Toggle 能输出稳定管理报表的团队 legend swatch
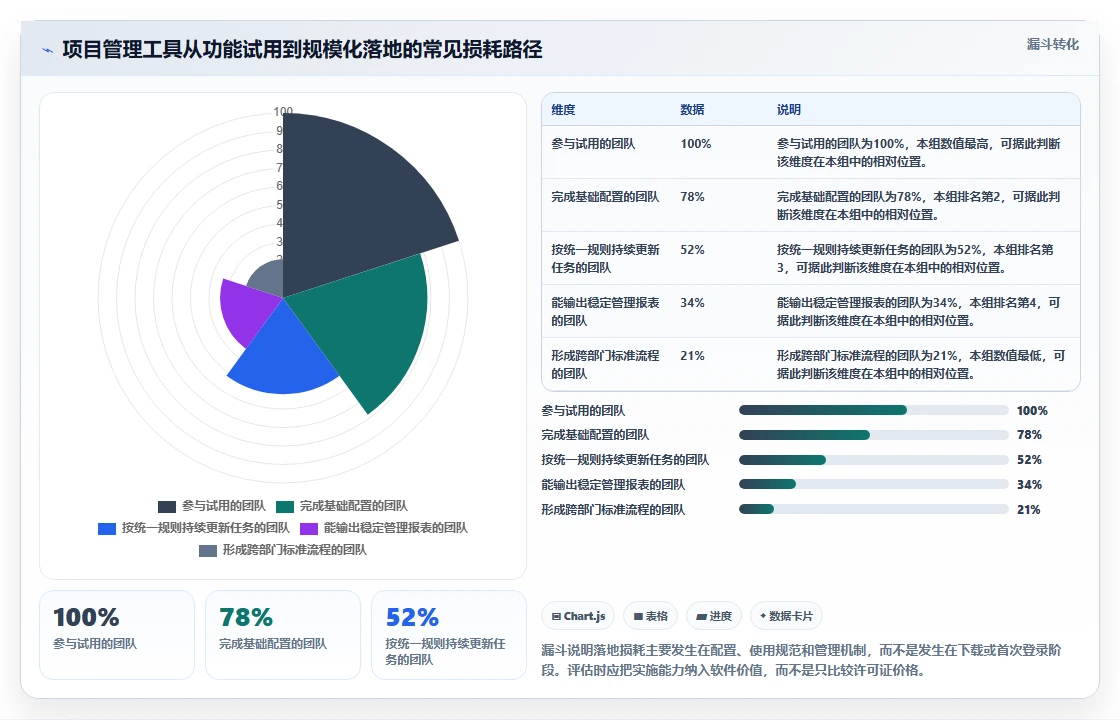The width and height of the screenshot is (1120, 720). tap(309, 529)
